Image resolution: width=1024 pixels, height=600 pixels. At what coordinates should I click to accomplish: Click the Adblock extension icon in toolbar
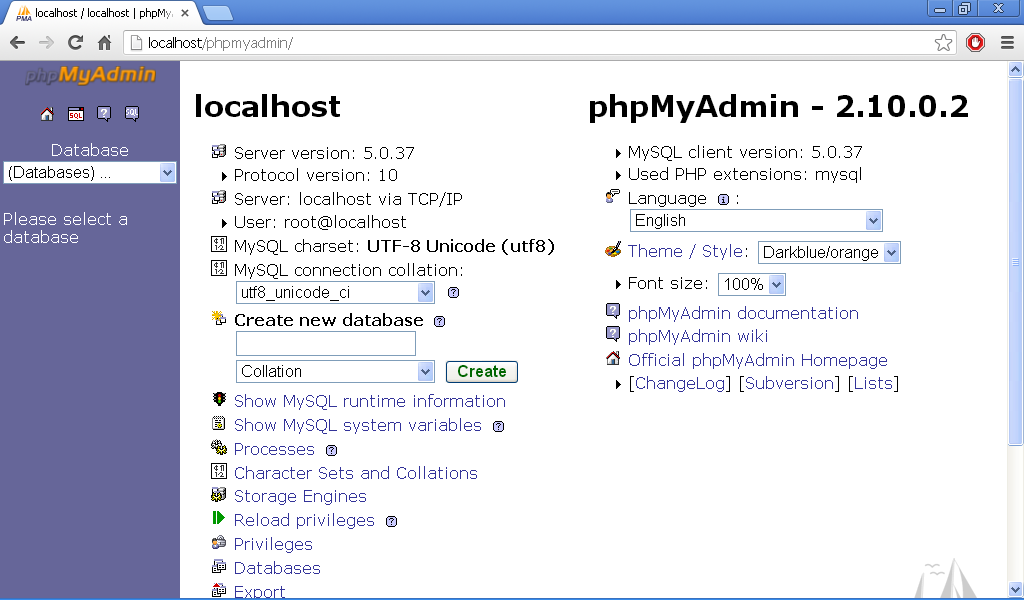(x=976, y=43)
